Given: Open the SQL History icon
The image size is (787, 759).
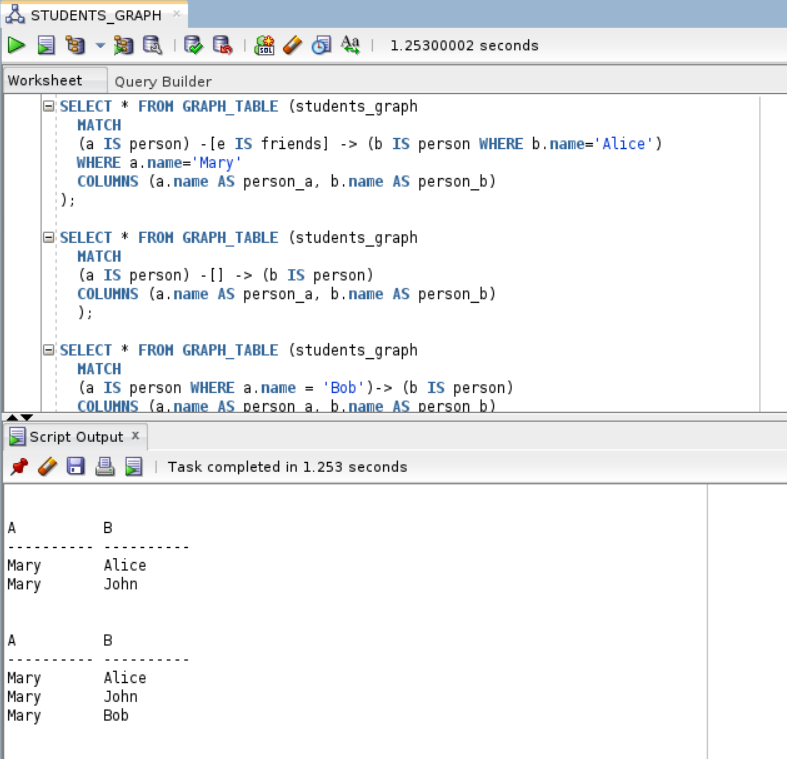Looking at the screenshot, I should (x=321, y=45).
